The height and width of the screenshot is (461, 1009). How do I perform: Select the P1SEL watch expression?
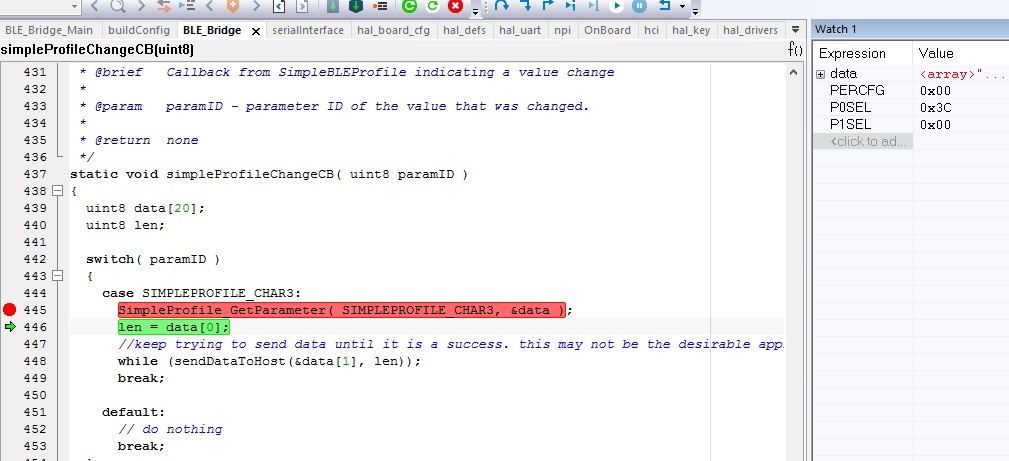(x=852, y=124)
